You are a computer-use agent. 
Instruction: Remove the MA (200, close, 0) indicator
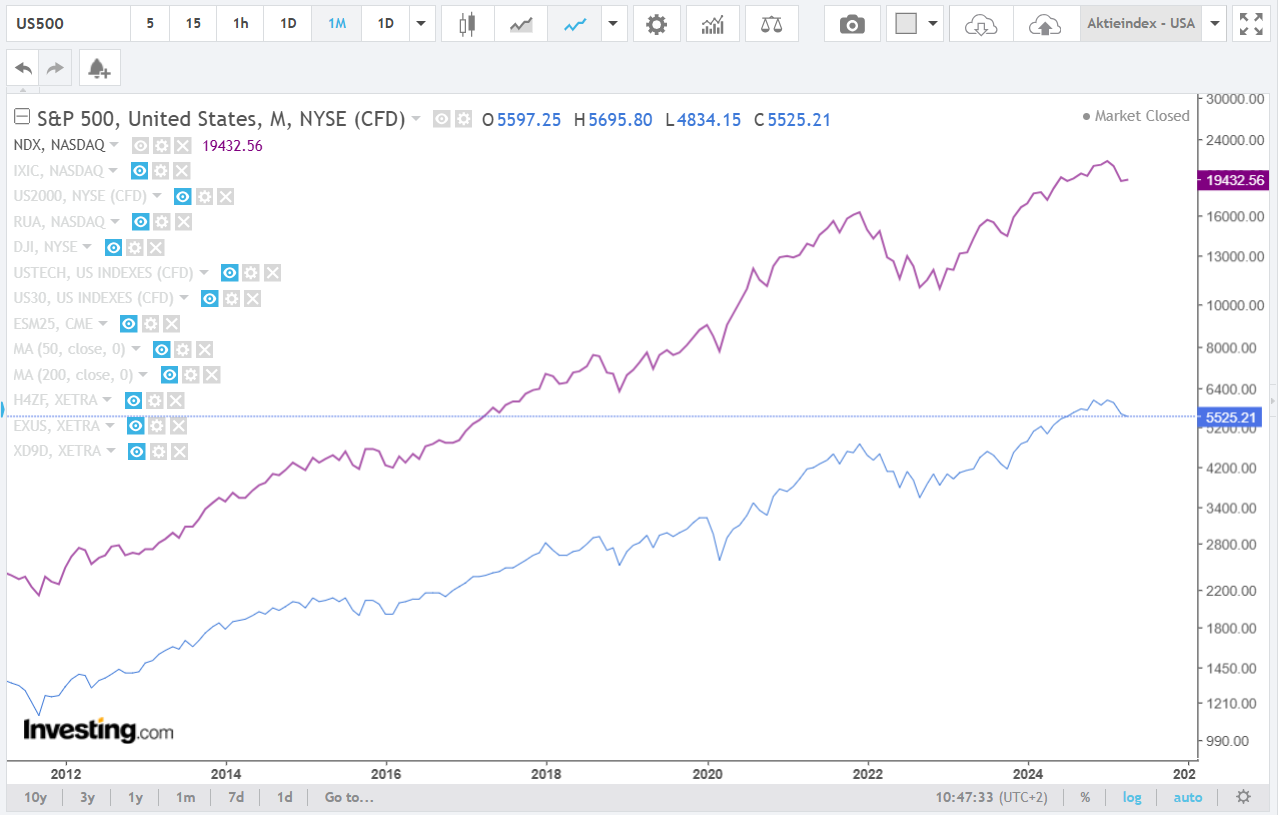(212, 375)
